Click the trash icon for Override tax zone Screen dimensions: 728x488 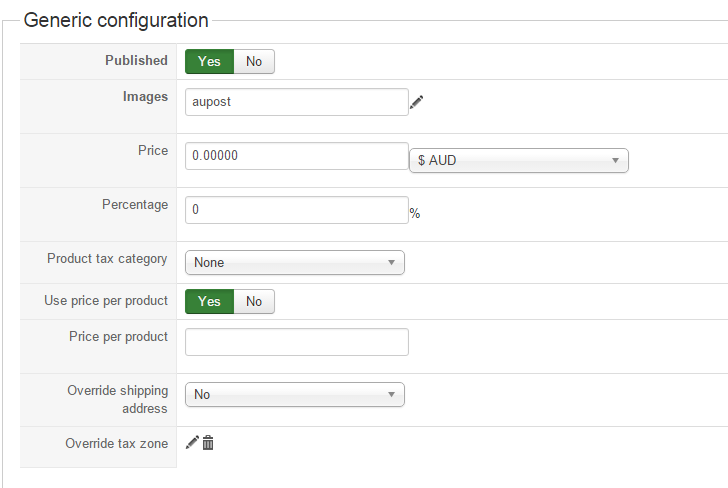[x=208, y=442]
